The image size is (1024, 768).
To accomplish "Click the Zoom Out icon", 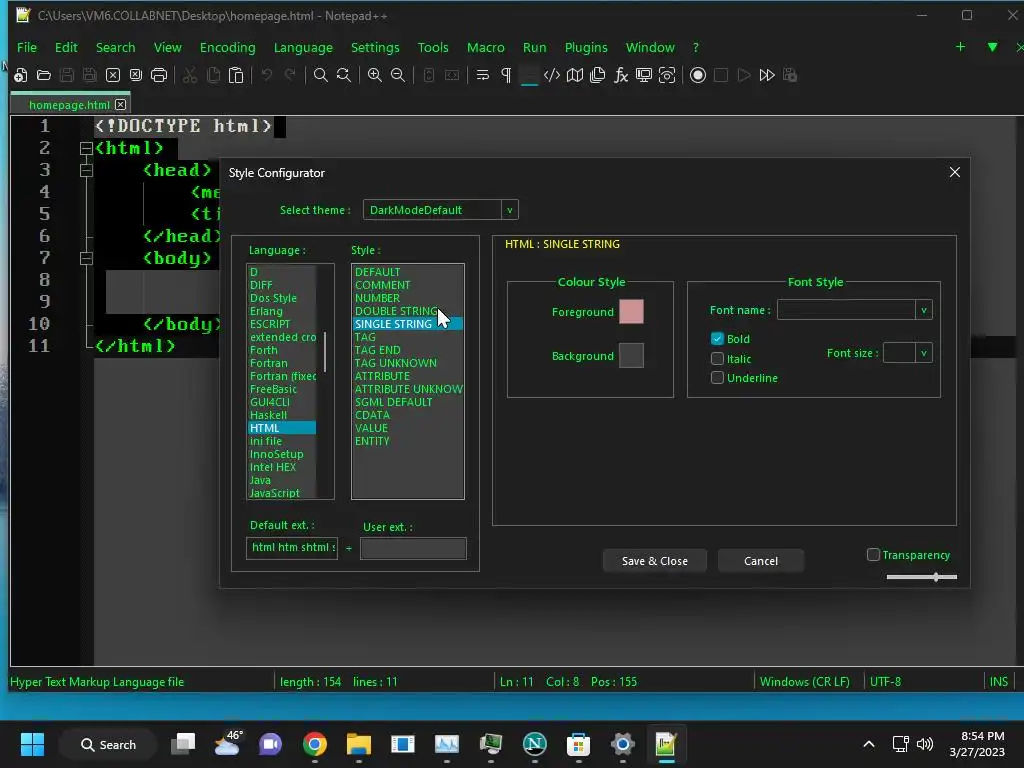I will [398, 75].
